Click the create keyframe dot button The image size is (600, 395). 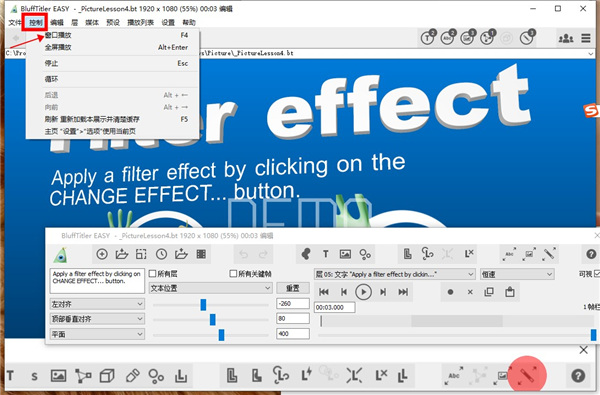[450, 292]
